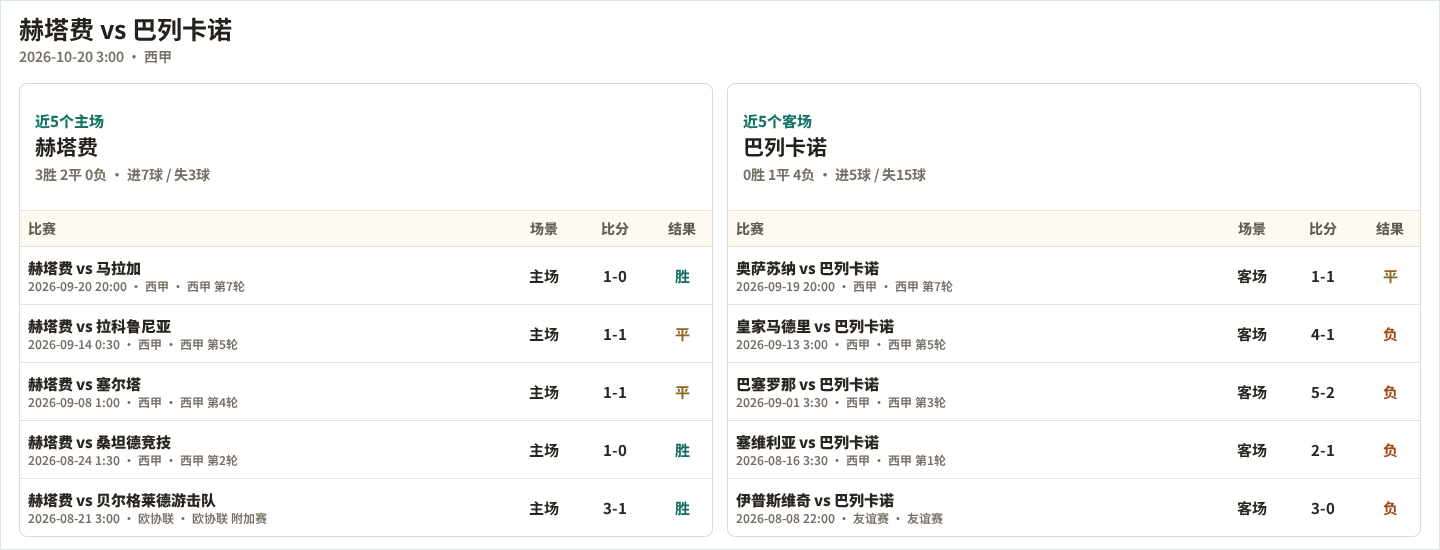This screenshot has width=1440, height=550.
Task: Click the 负 result for 皇家马德里 match
Action: pyautogui.click(x=1390, y=334)
